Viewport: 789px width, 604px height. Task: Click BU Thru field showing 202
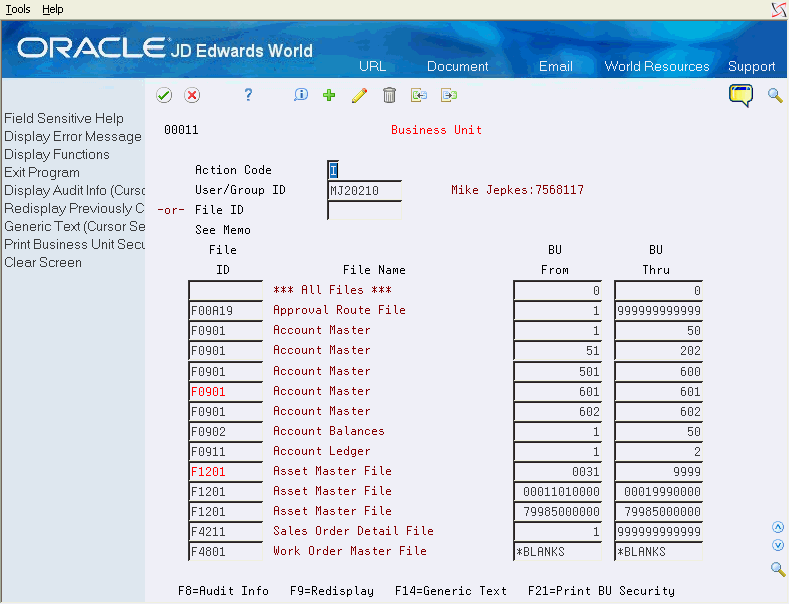click(x=659, y=351)
